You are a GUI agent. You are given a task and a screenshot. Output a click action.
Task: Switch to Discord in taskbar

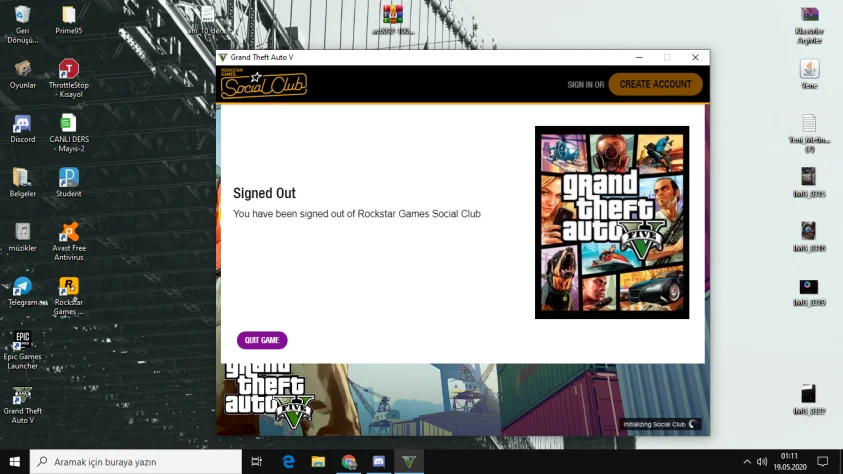click(x=379, y=462)
